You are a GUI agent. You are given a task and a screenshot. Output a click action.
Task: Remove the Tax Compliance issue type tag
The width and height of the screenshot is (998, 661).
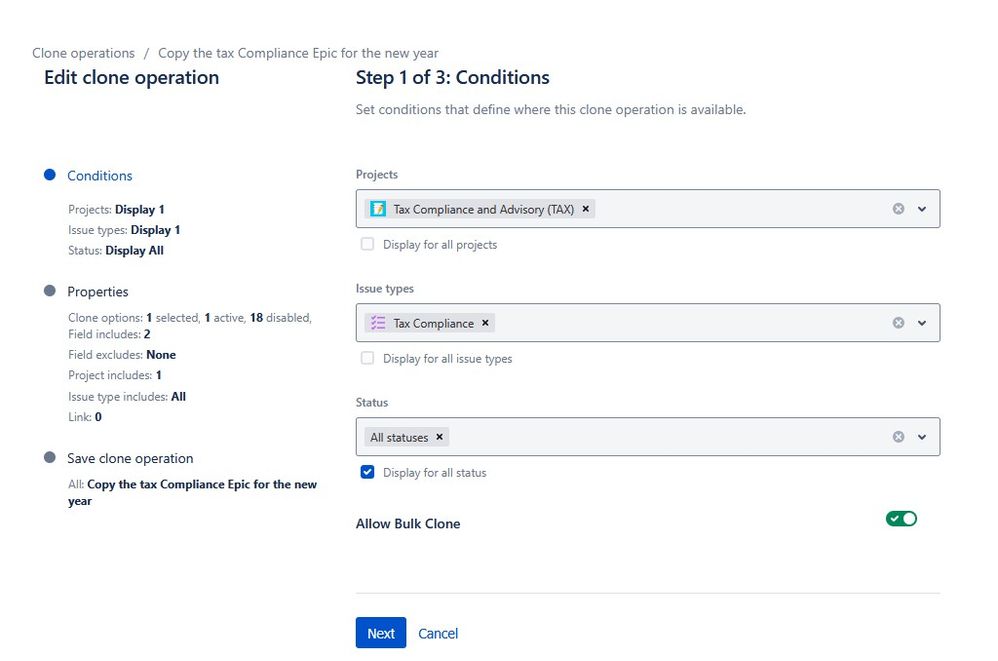point(485,323)
